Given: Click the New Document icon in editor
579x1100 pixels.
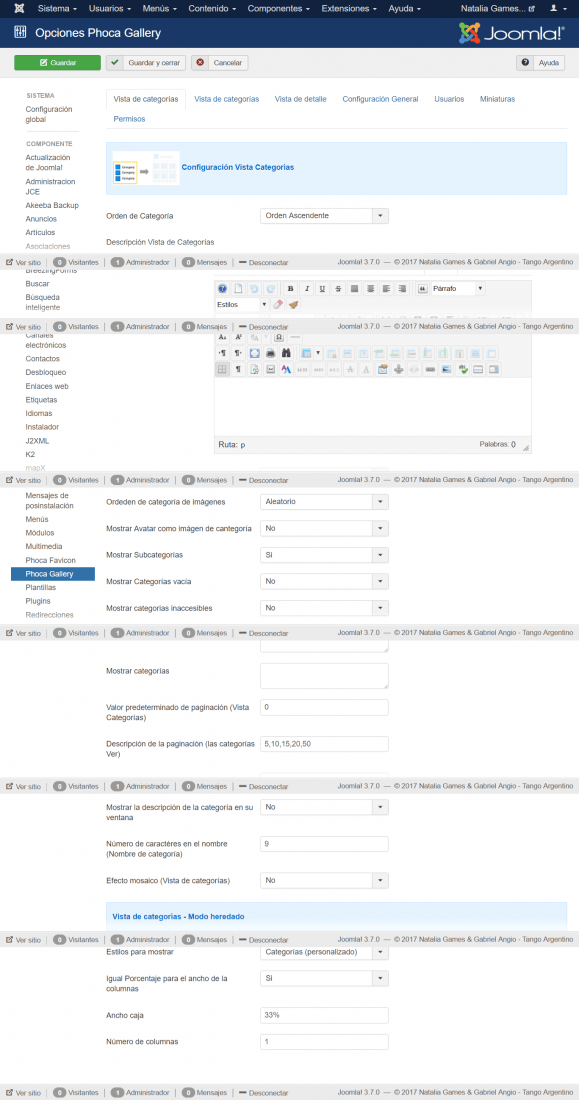Looking at the screenshot, I should point(238,289).
